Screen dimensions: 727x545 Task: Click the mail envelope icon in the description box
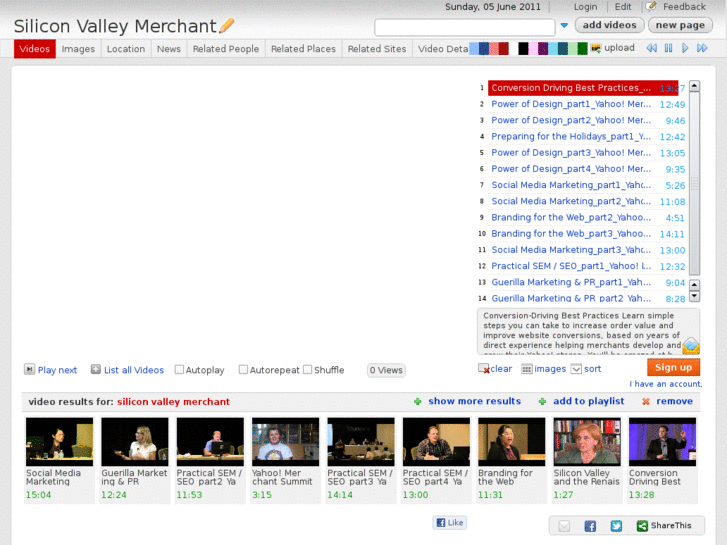(x=691, y=346)
